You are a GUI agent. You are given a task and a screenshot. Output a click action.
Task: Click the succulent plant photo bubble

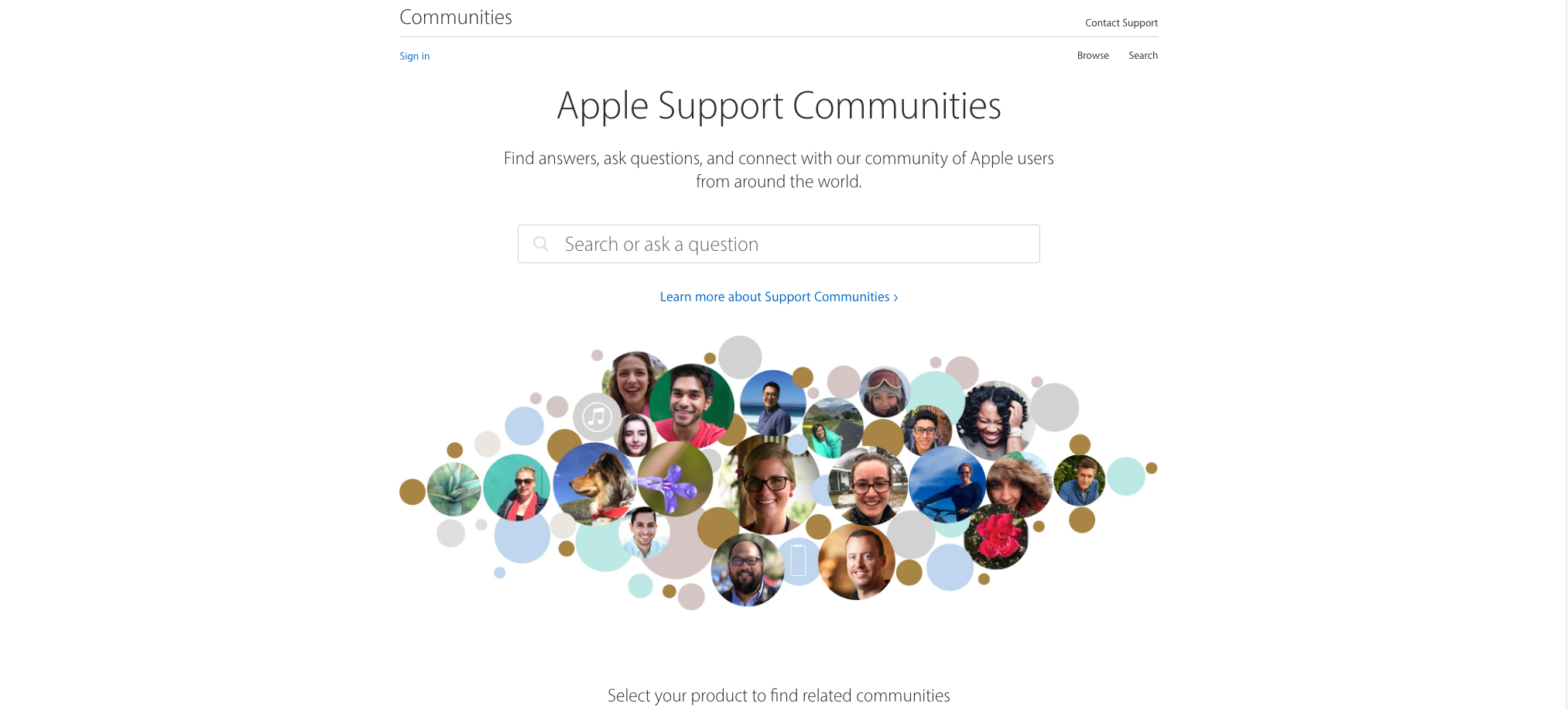(x=454, y=489)
